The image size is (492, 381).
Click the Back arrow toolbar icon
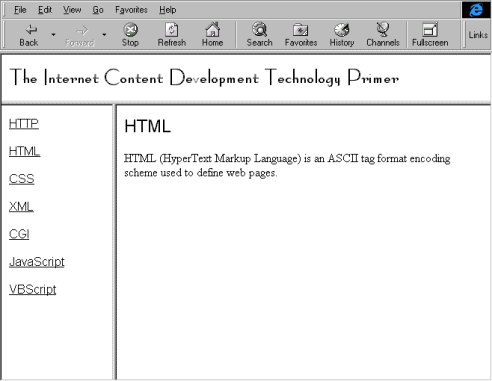[31, 30]
